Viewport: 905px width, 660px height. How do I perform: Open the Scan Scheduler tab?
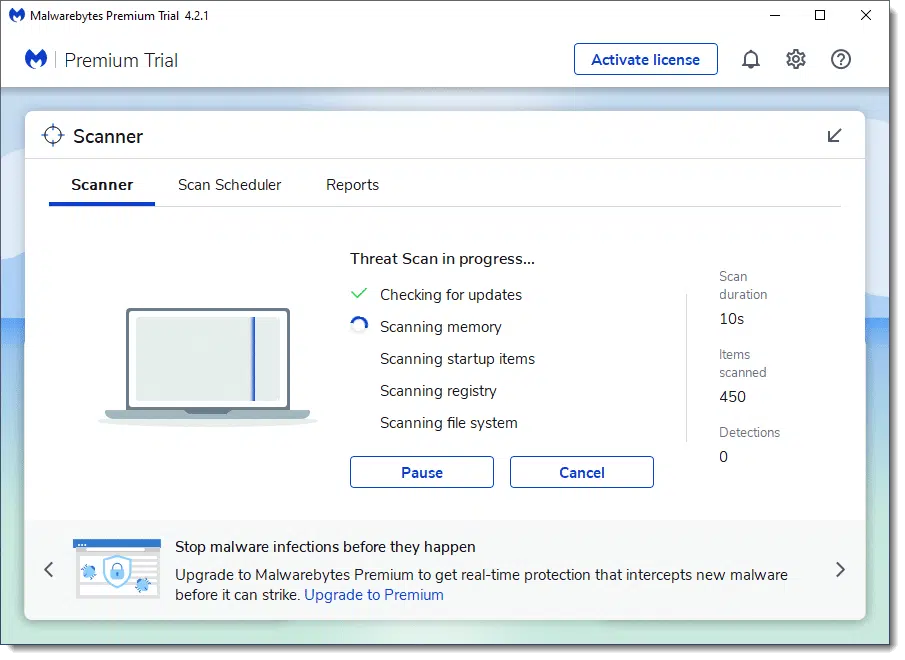tap(230, 185)
